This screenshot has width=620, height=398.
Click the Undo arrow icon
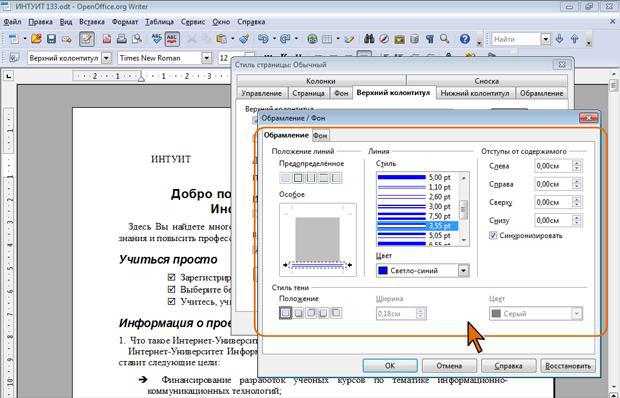[x=263, y=39]
